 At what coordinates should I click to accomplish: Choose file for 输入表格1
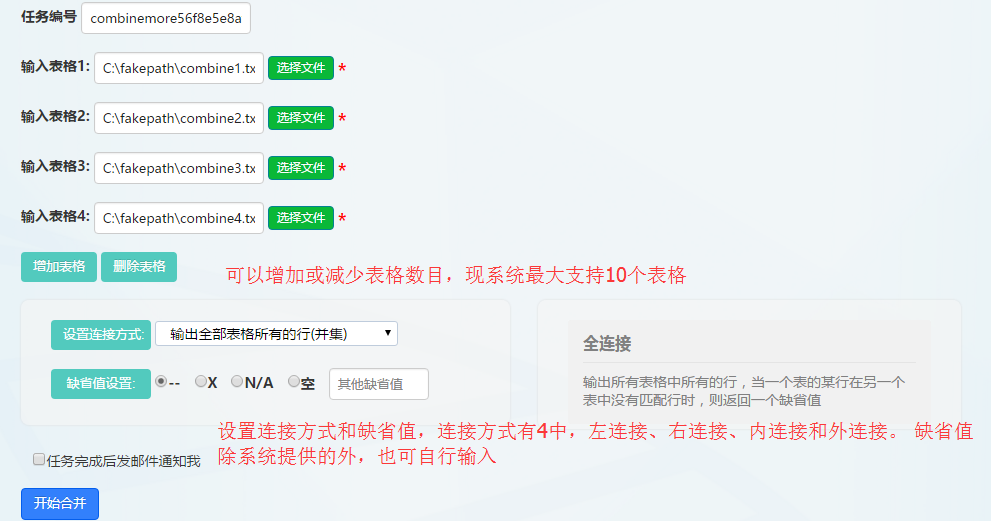point(301,68)
